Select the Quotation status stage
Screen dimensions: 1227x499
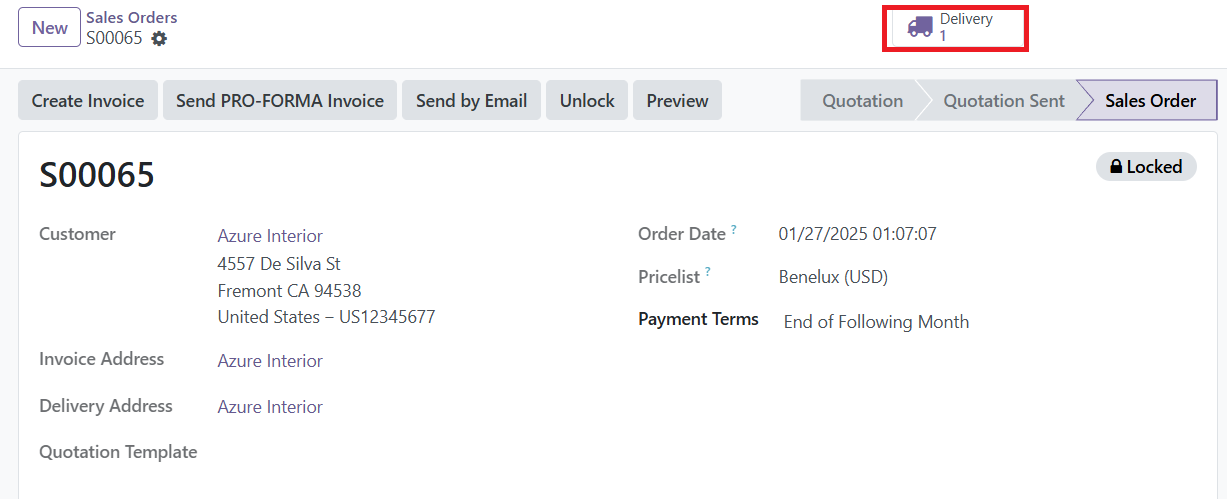862,100
